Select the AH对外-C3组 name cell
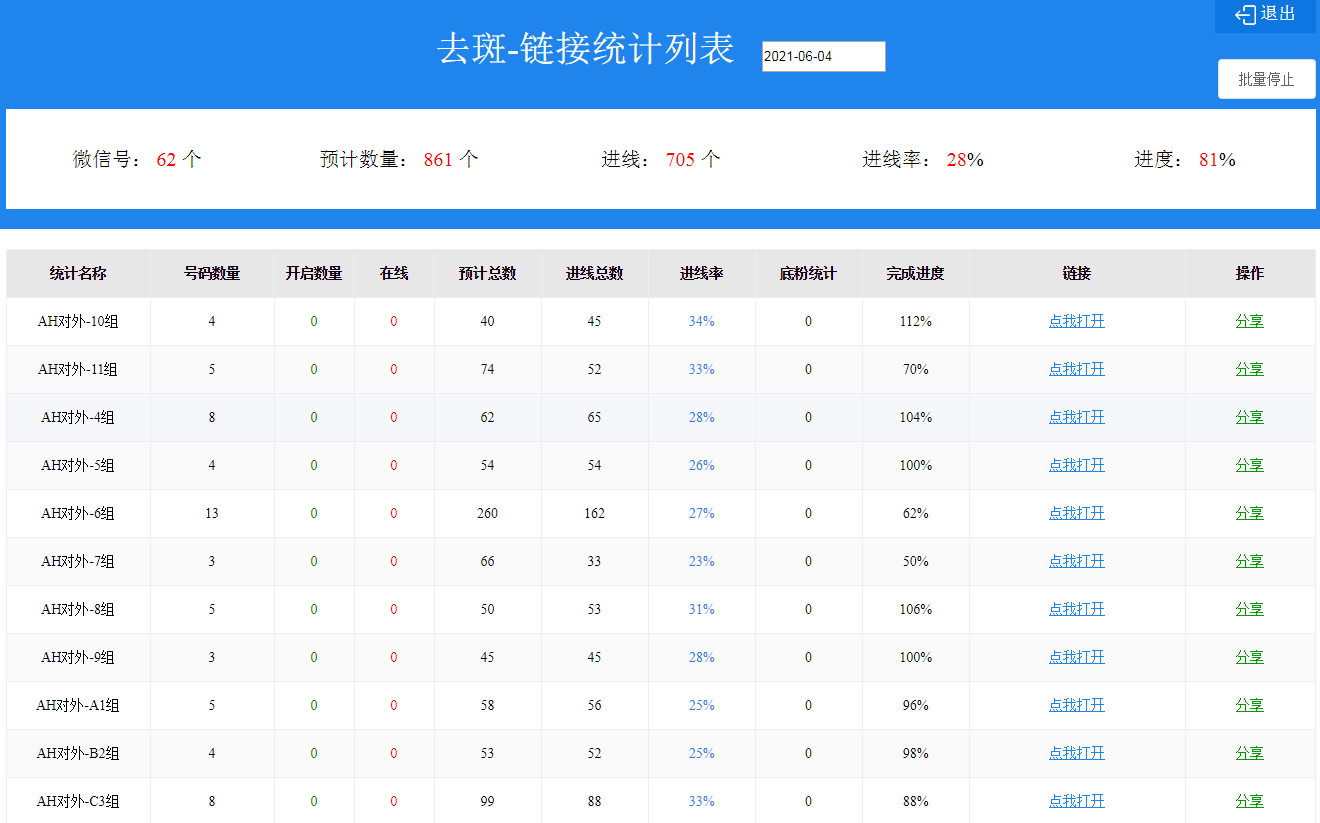This screenshot has height=823, width=1320. coord(78,801)
